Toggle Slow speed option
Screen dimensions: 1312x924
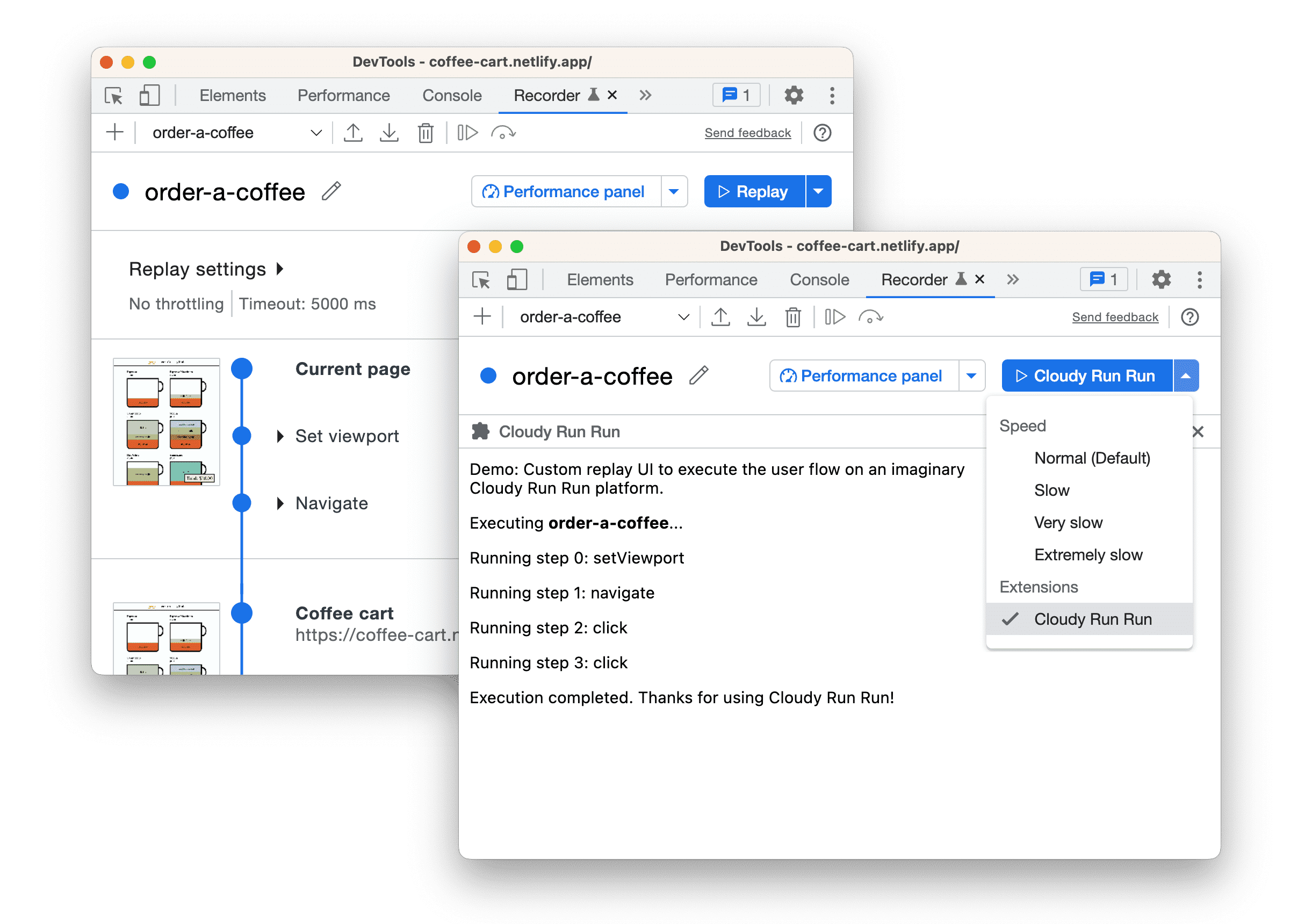point(1050,489)
